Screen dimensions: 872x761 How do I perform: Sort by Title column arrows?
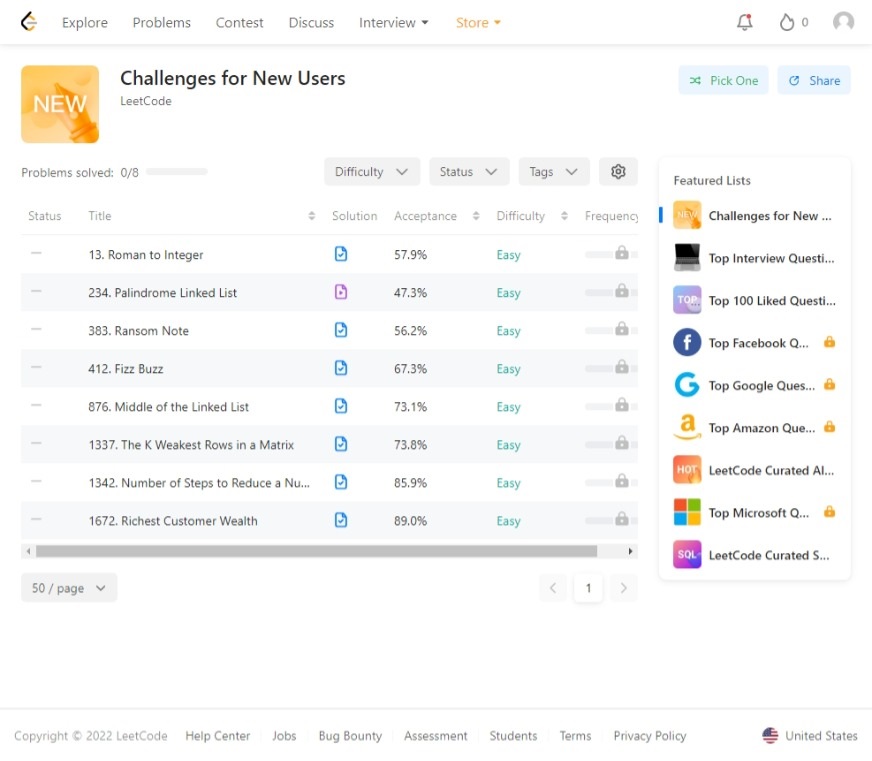tap(311, 216)
